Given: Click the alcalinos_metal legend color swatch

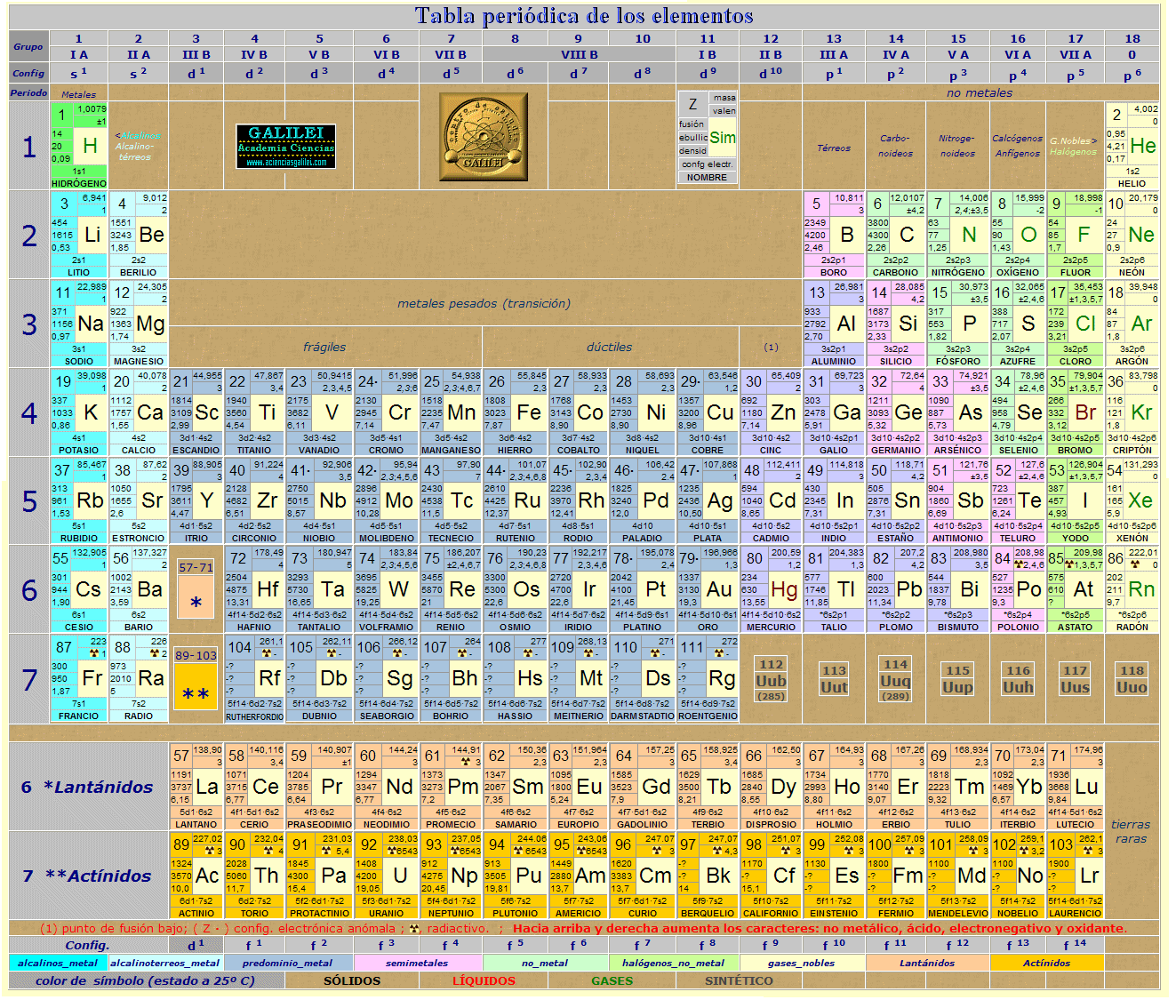Looking at the screenshot, I should [x=59, y=963].
